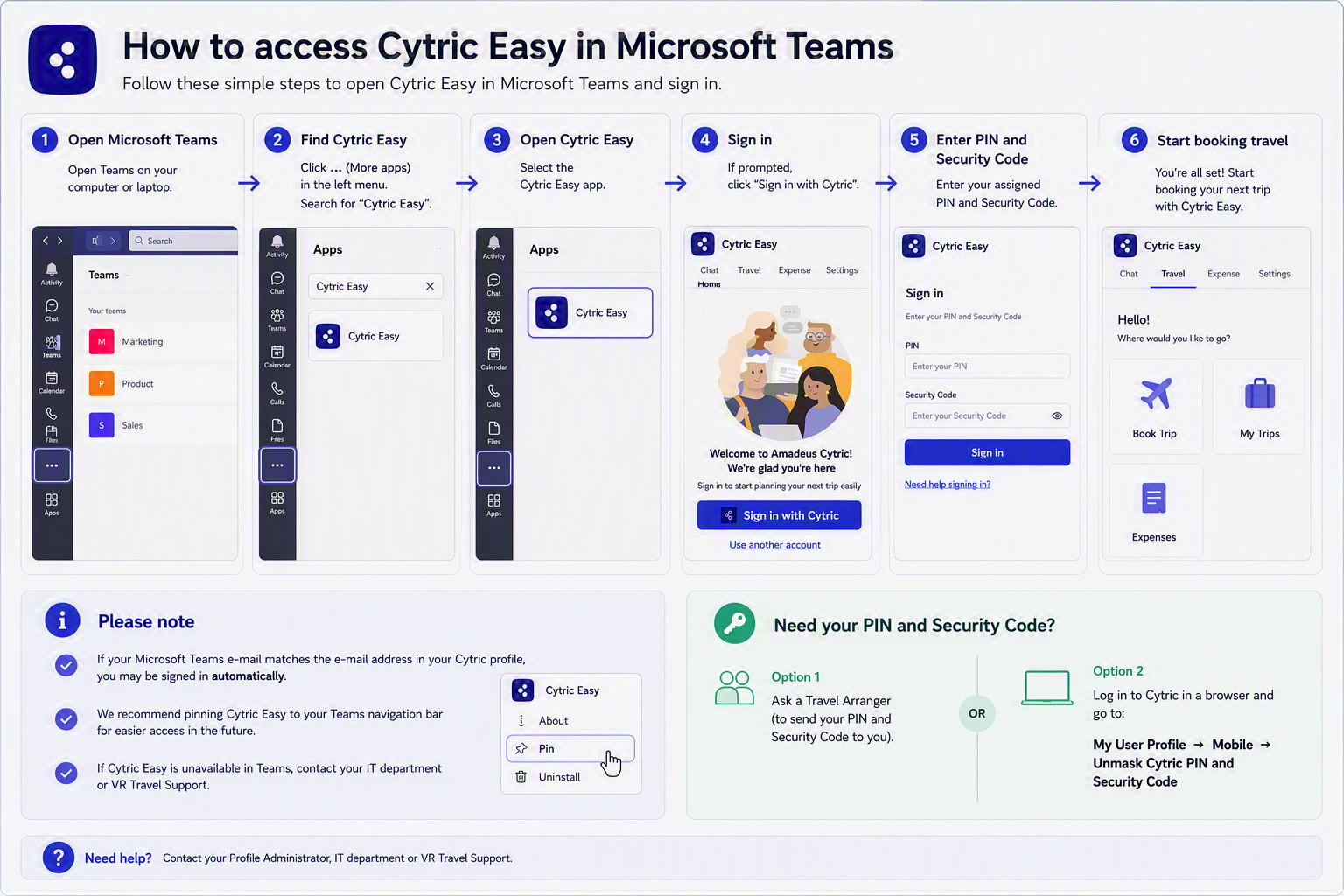The image size is (1344, 896).
Task: Select Pin in the Cytric Easy context menu
Action: (570, 748)
